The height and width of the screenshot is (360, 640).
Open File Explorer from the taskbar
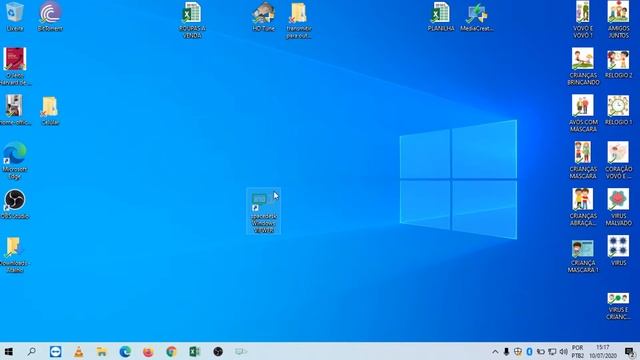click(102, 351)
